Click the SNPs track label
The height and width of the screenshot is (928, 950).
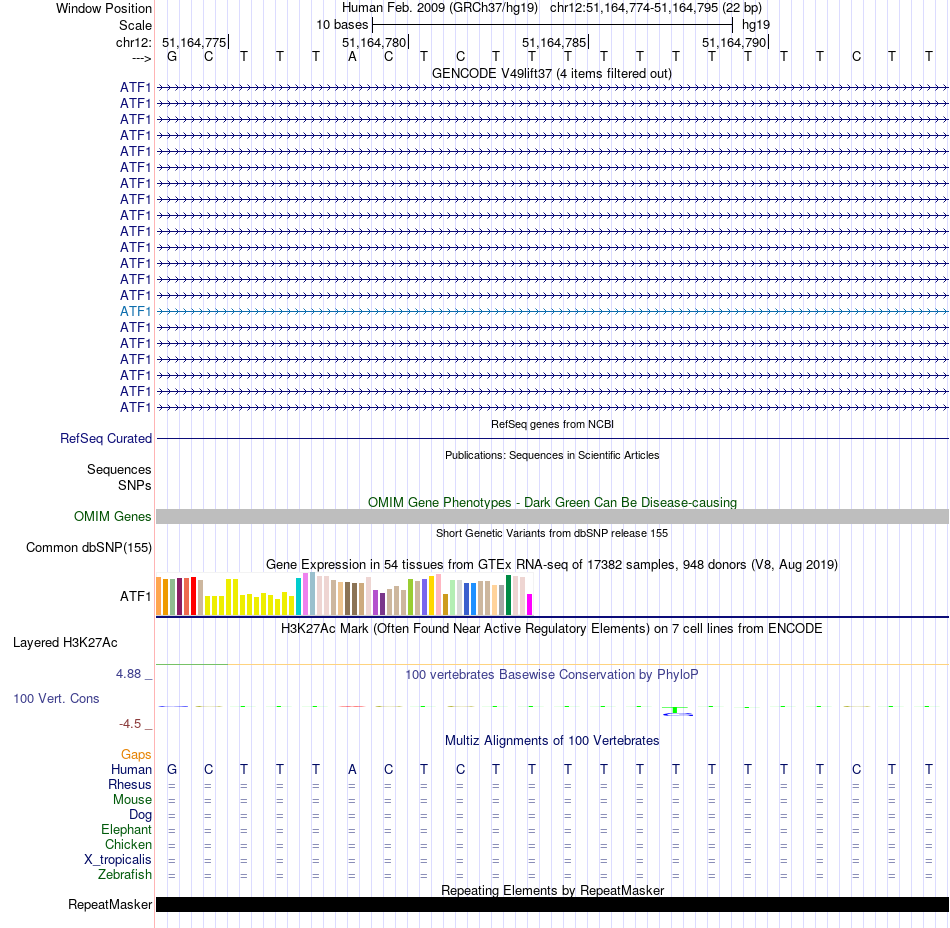pyautogui.click(x=135, y=485)
